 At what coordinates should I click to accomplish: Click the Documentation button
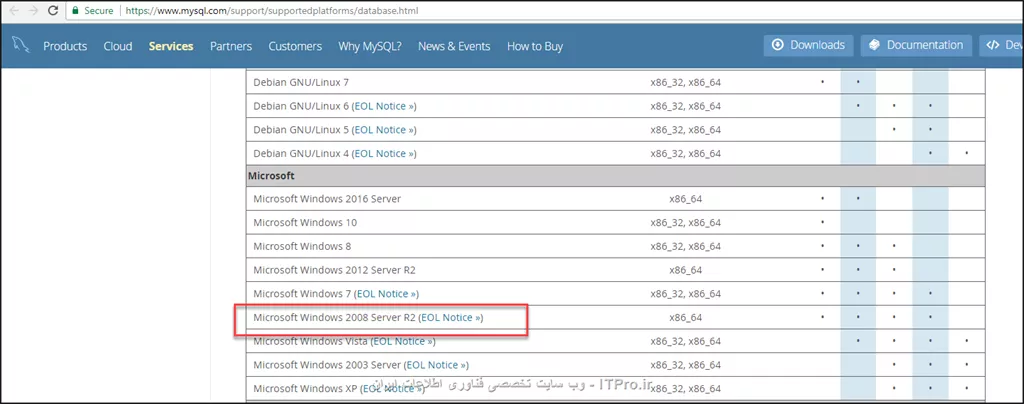(916, 45)
